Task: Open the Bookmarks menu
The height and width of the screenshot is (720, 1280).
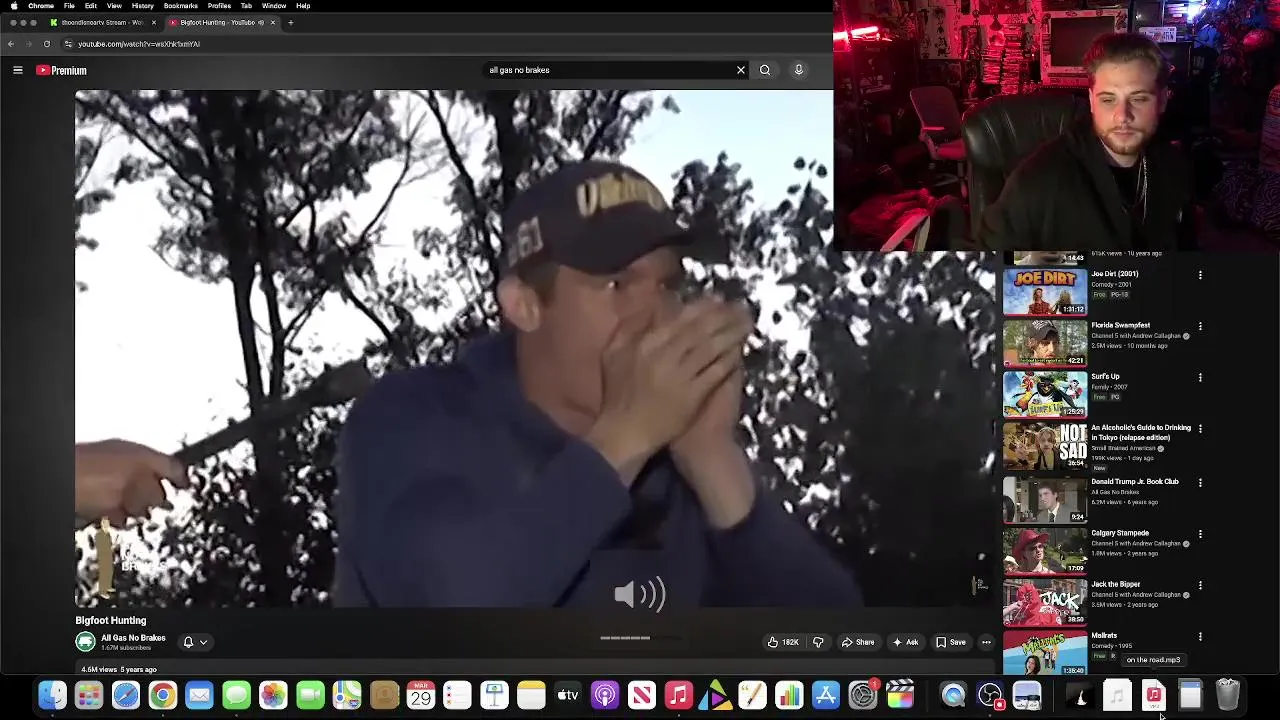Action: (180, 6)
